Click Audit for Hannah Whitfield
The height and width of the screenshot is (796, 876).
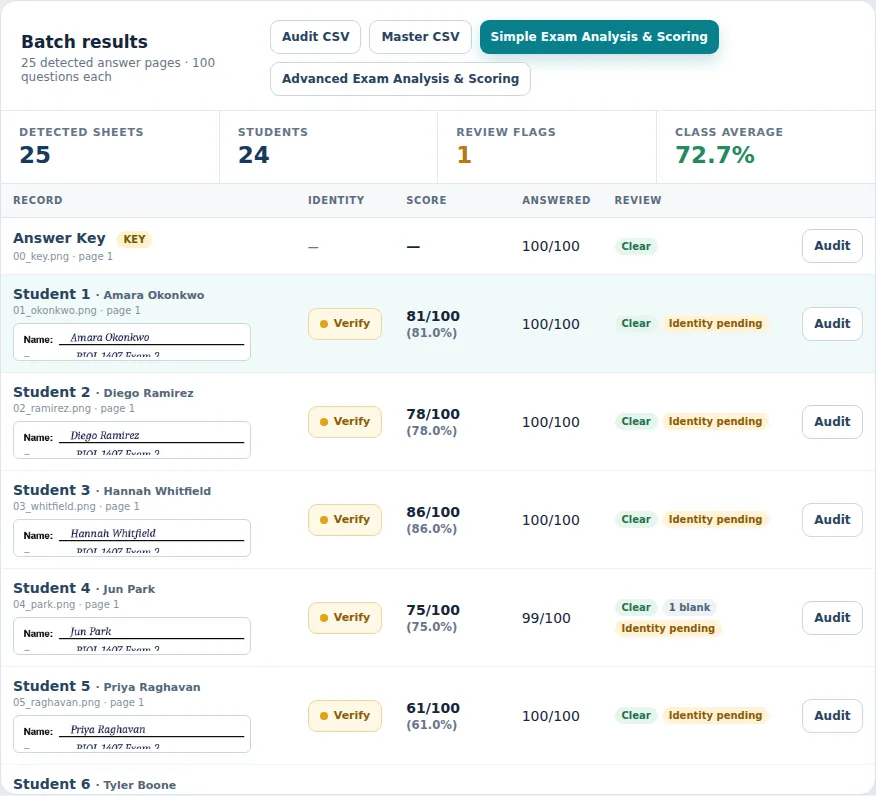pos(832,519)
